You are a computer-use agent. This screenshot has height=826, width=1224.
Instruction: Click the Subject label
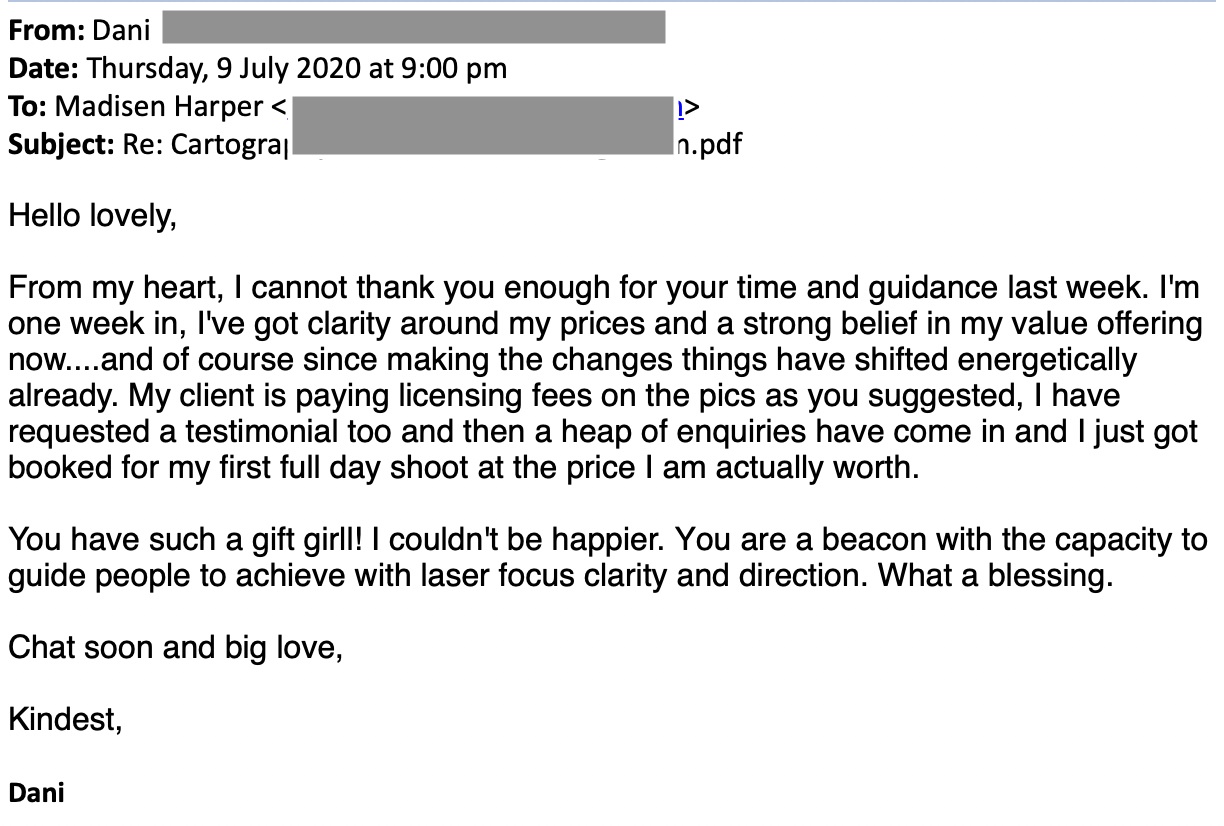pos(61,145)
